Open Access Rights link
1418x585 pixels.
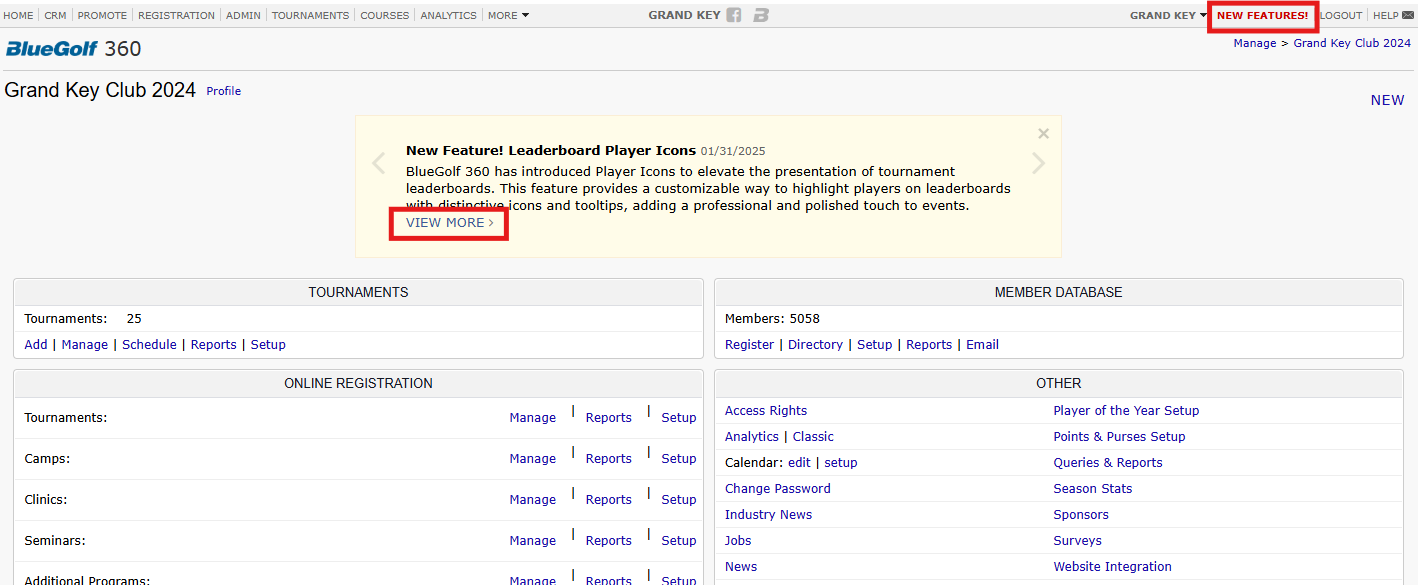click(766, 411)
